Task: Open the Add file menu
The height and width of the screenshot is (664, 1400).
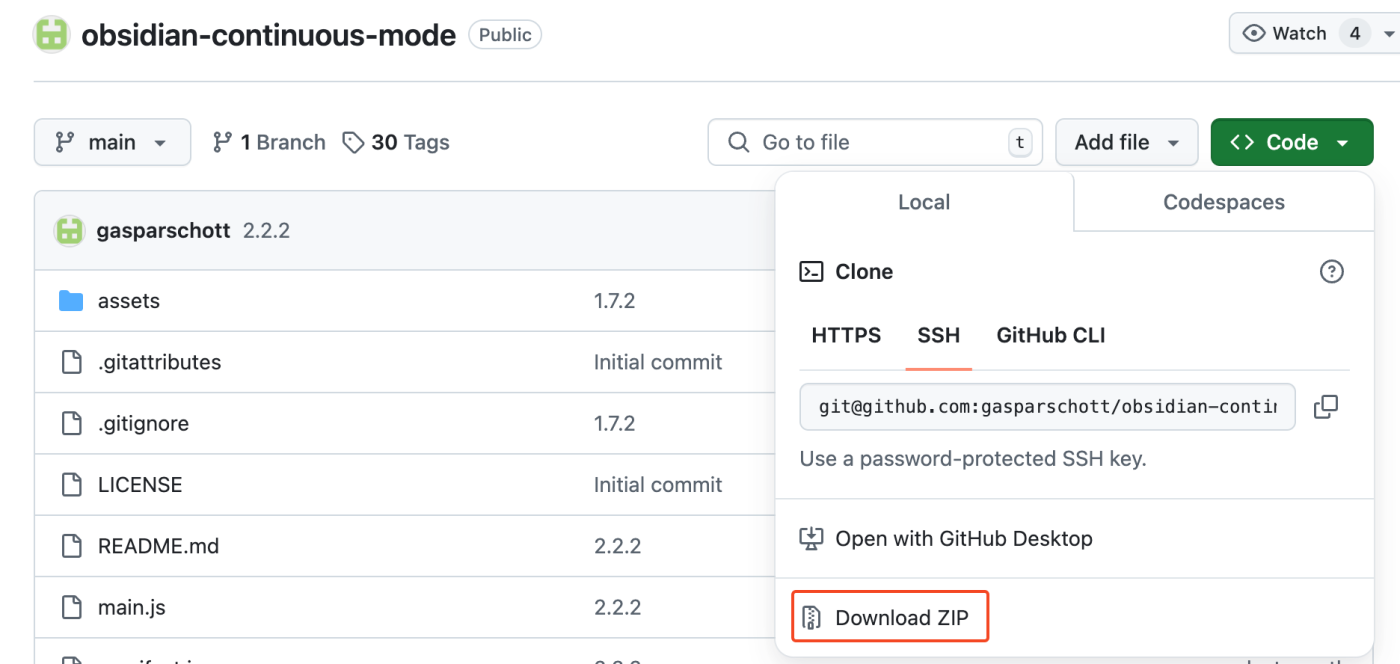Action: (x=1126, y=142)
